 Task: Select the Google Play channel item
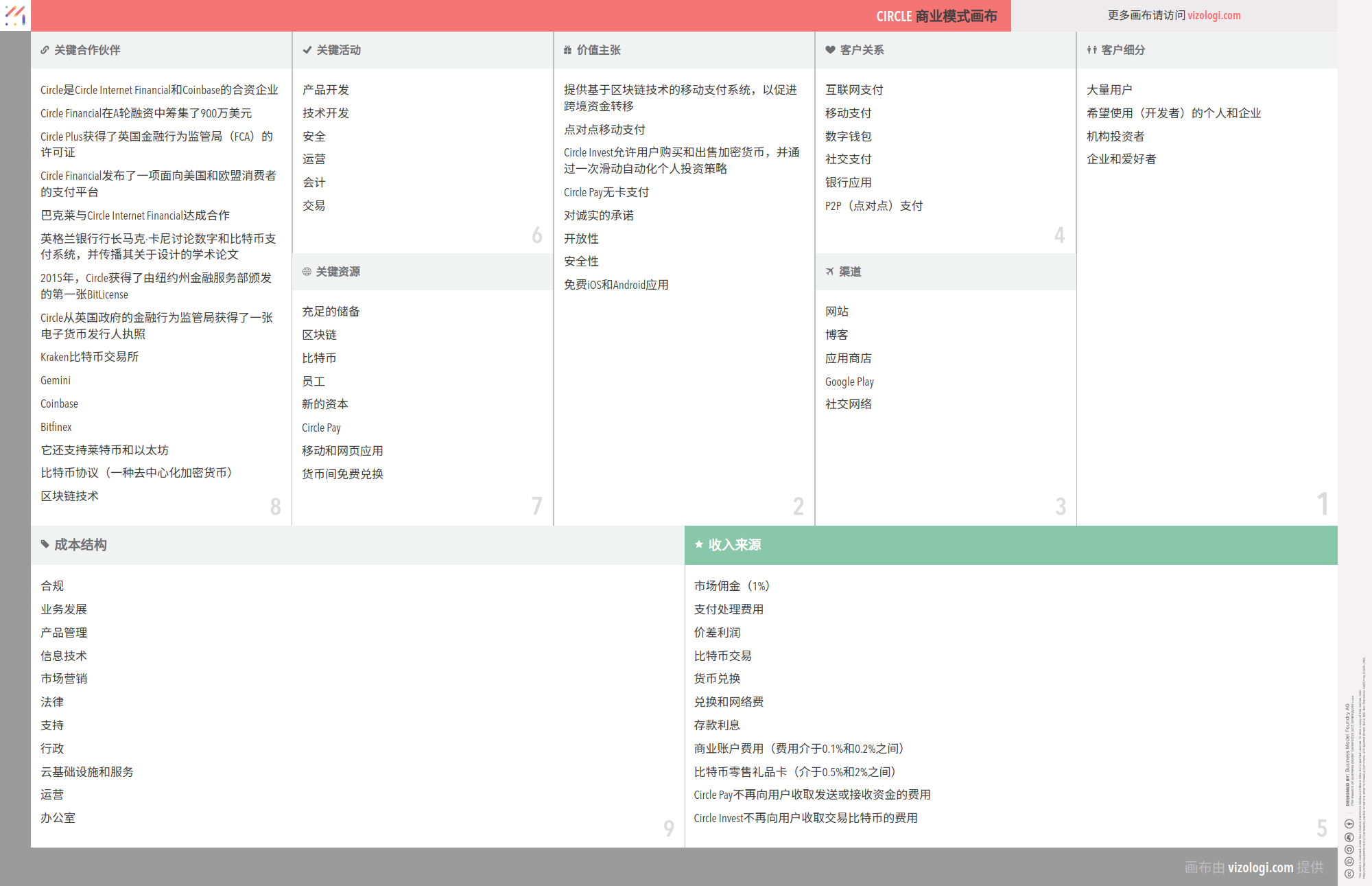tap(849, 382)
